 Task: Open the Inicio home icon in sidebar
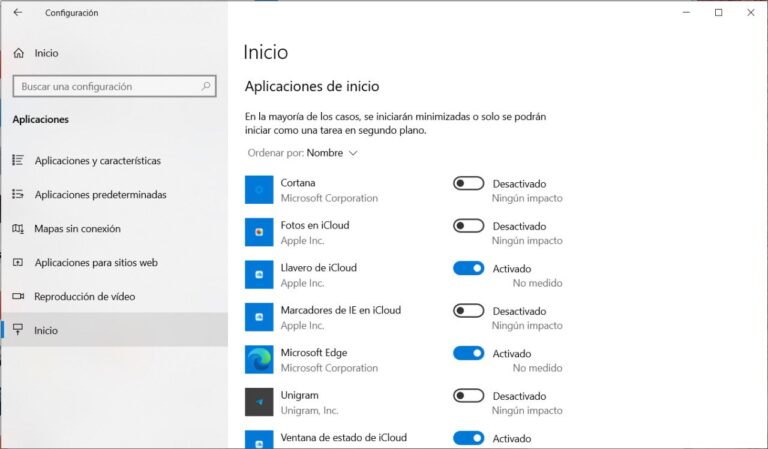(19, 53)
